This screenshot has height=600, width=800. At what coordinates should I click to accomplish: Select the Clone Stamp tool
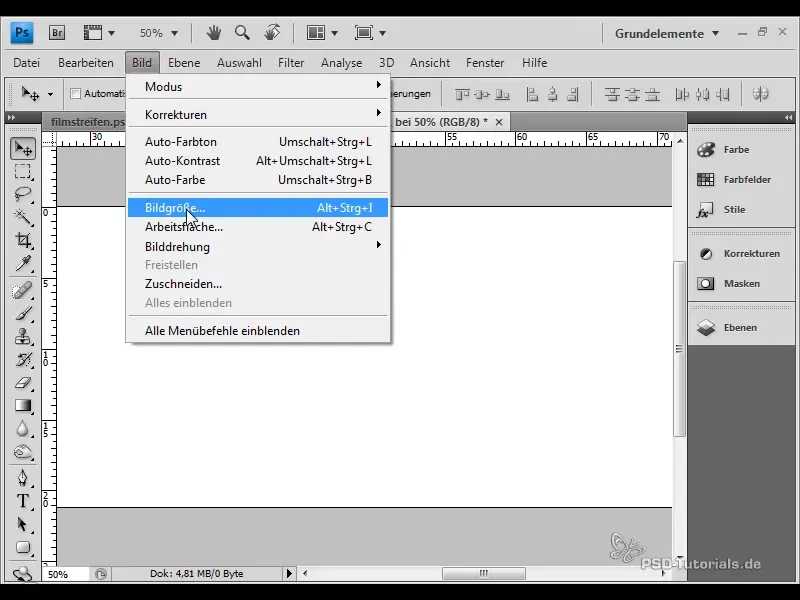23,336
